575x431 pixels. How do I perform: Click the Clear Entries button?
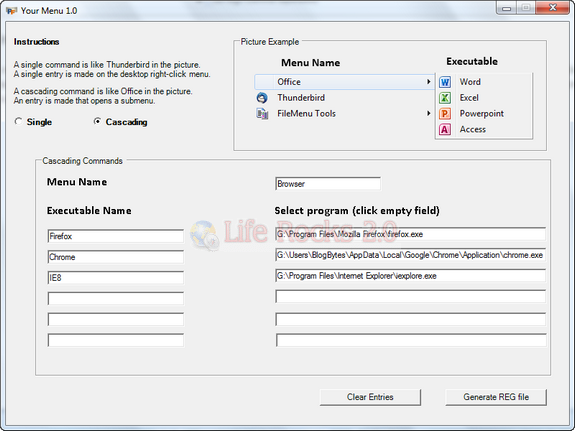[x=370, y=397]
